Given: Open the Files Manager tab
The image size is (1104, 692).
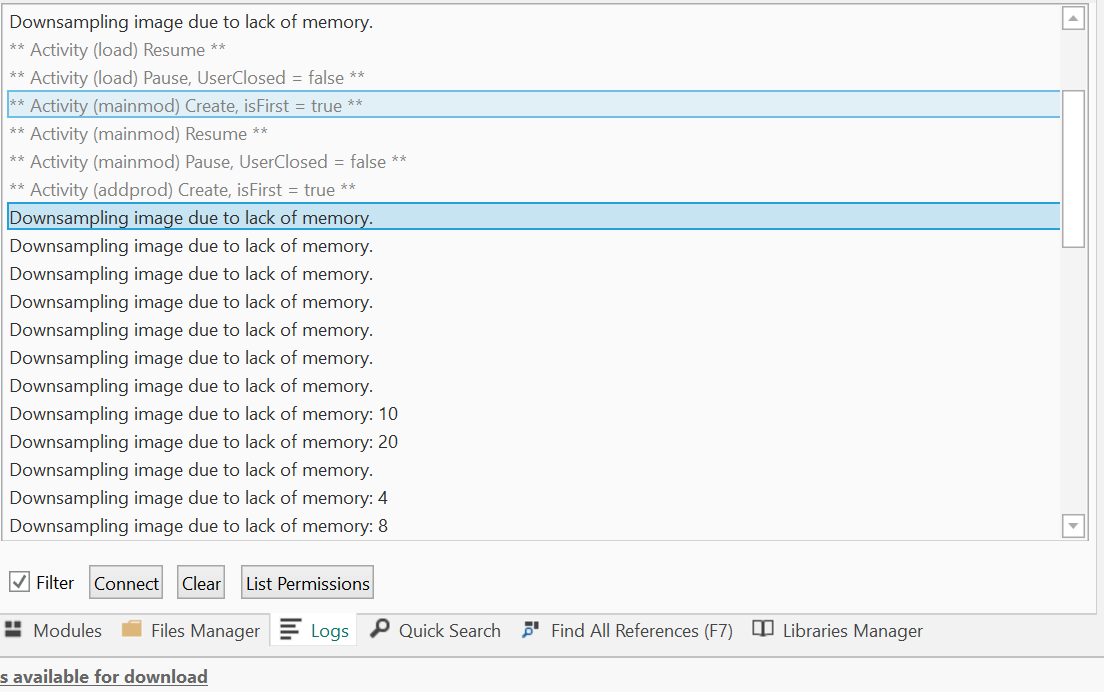Looking at the screenshot, I should pos(205,631).
